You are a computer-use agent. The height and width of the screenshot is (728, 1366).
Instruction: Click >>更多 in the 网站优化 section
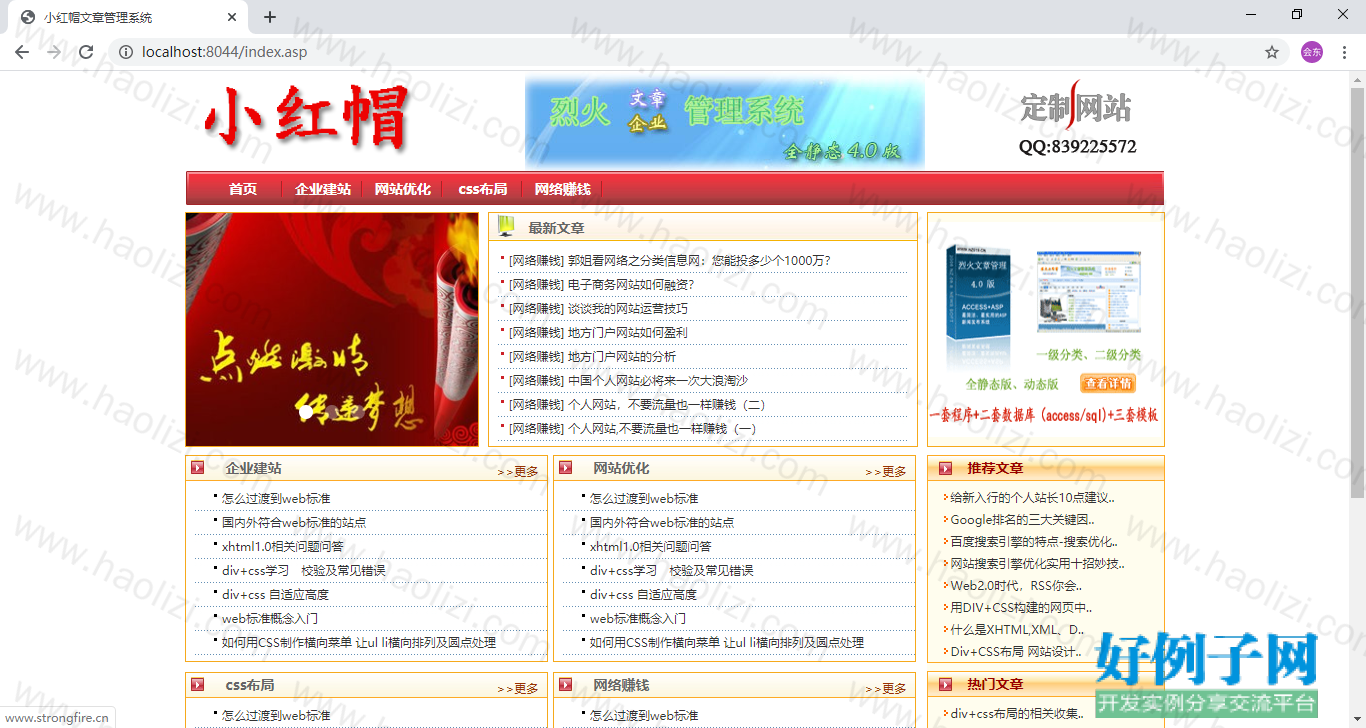coord(886,471)
